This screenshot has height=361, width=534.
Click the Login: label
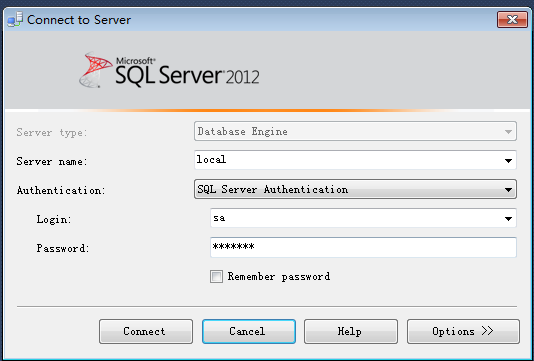pos(54,219)
